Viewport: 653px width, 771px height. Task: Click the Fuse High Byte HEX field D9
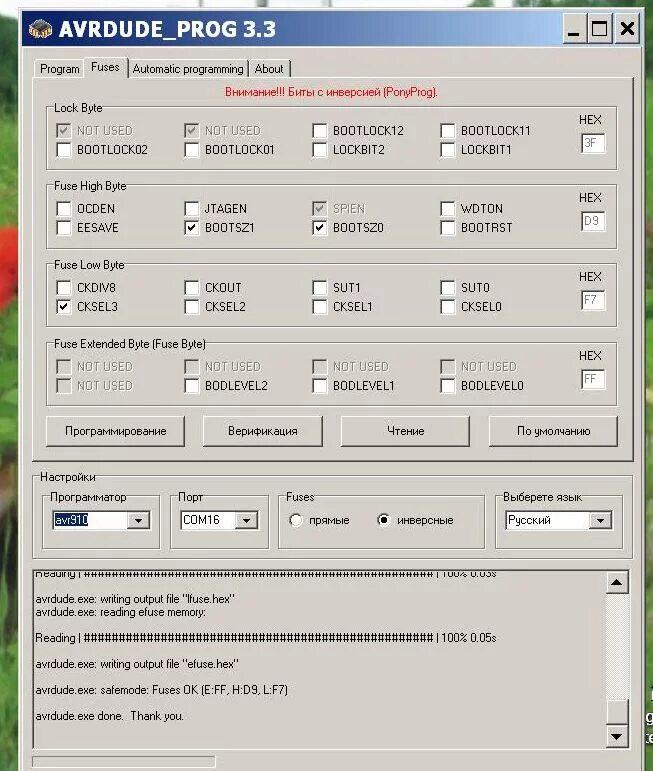[x=593, y=221]
